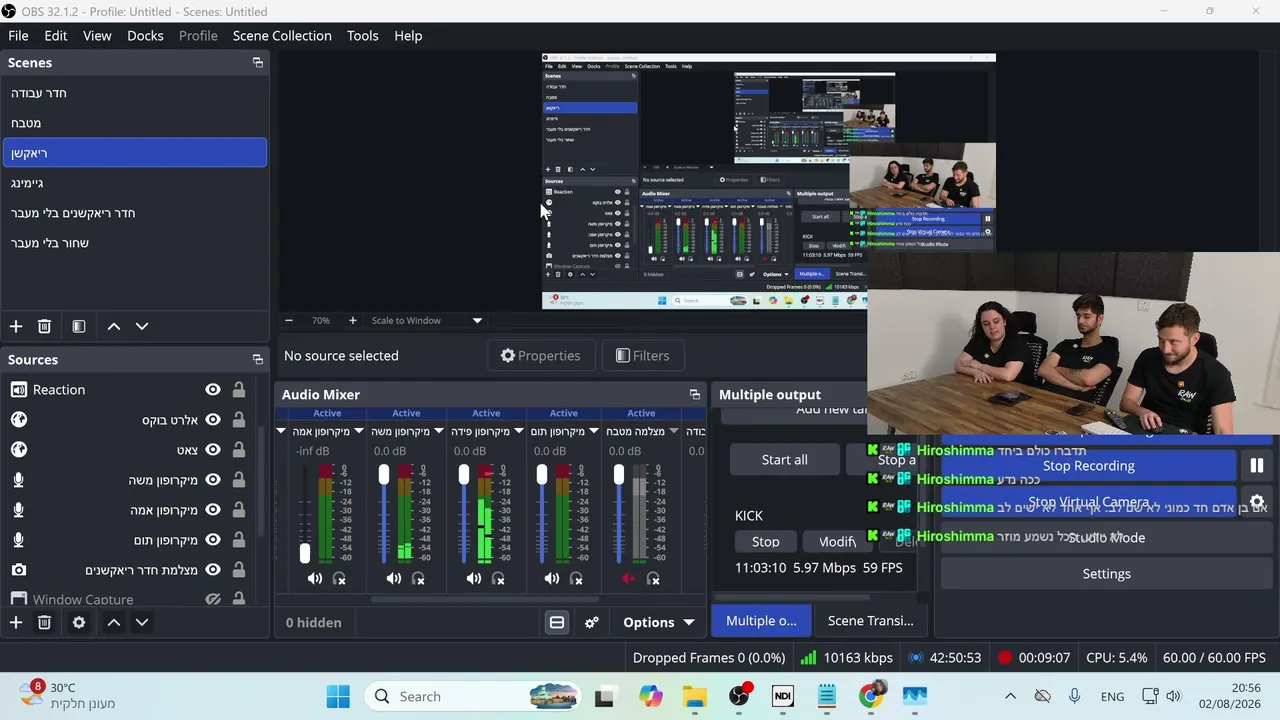This screenshot has width=1280, height=720.
Task: Zoom out the preview with the minus icon
Action: point(289,320)
